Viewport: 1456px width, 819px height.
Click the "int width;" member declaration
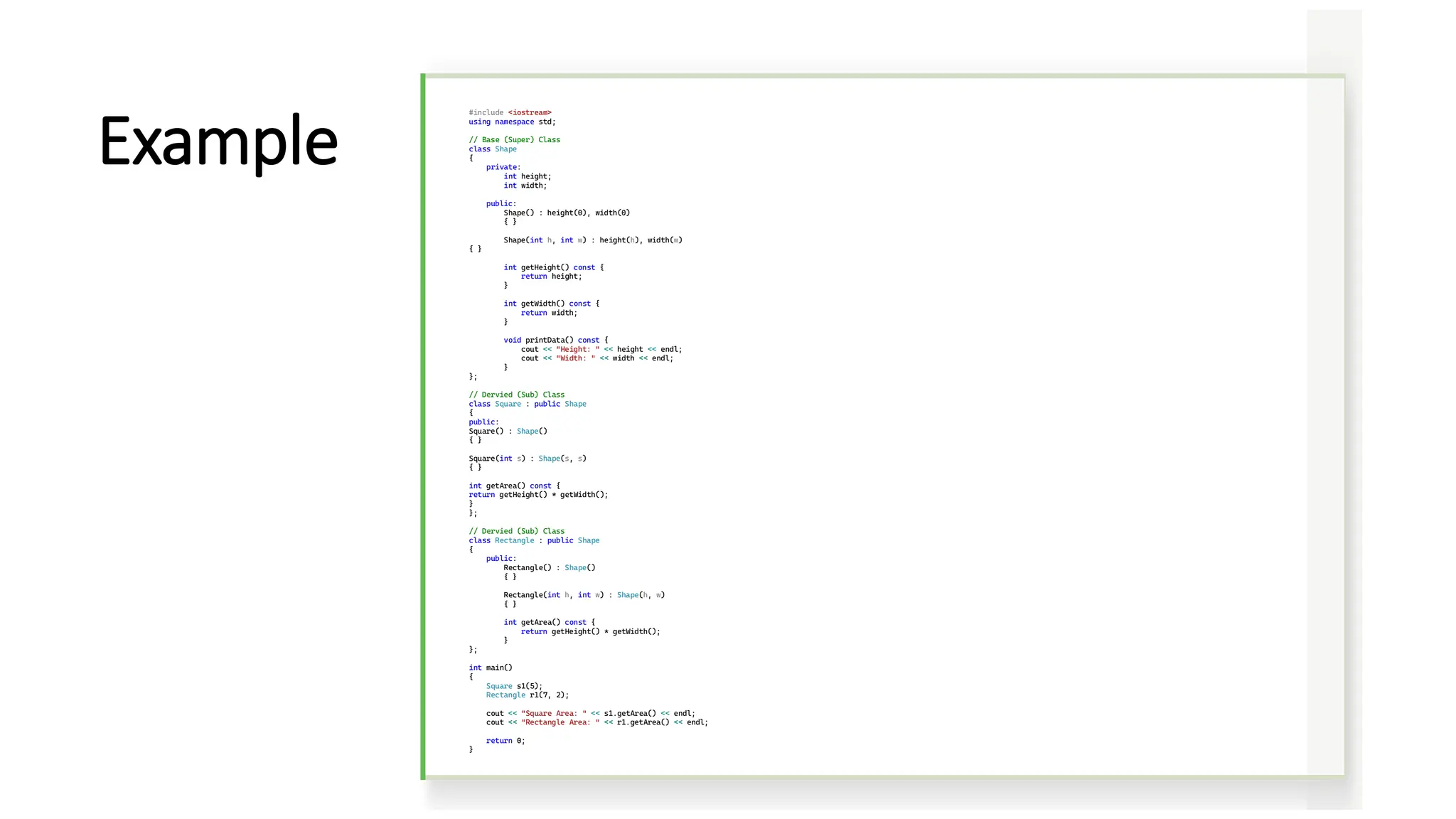[525, 186]
